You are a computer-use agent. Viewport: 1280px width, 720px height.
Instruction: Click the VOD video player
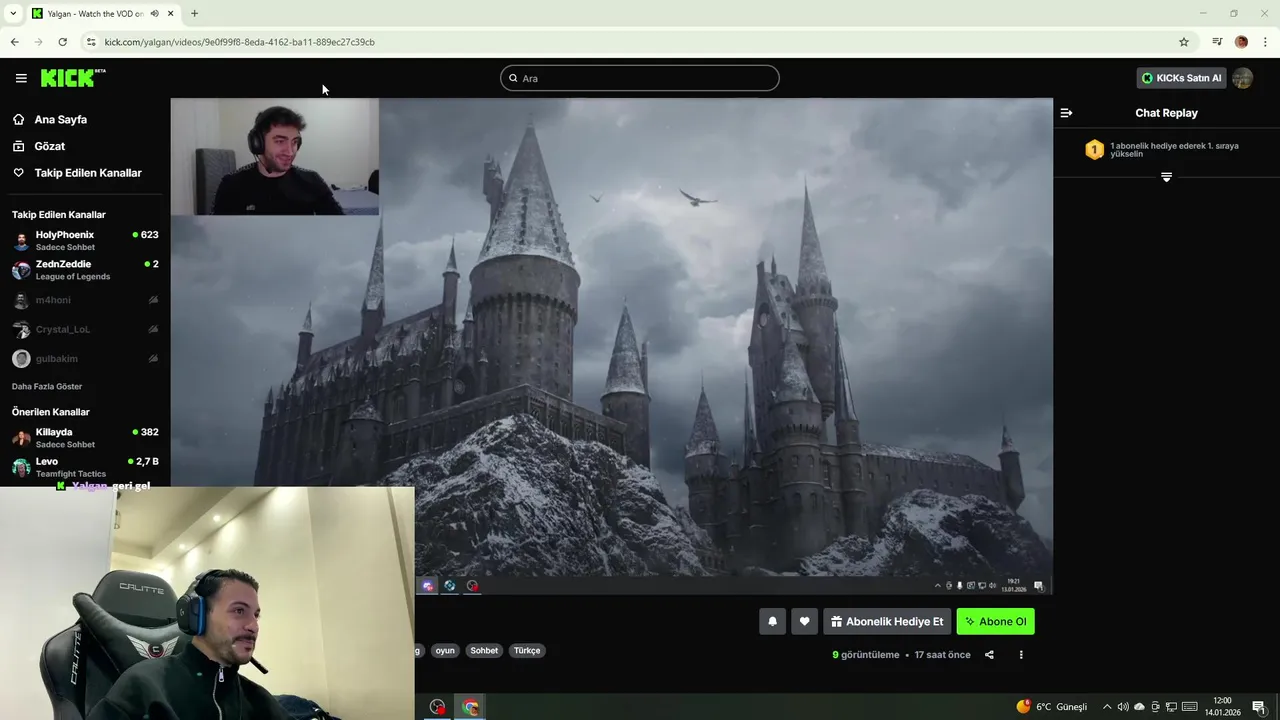[611, 345]
